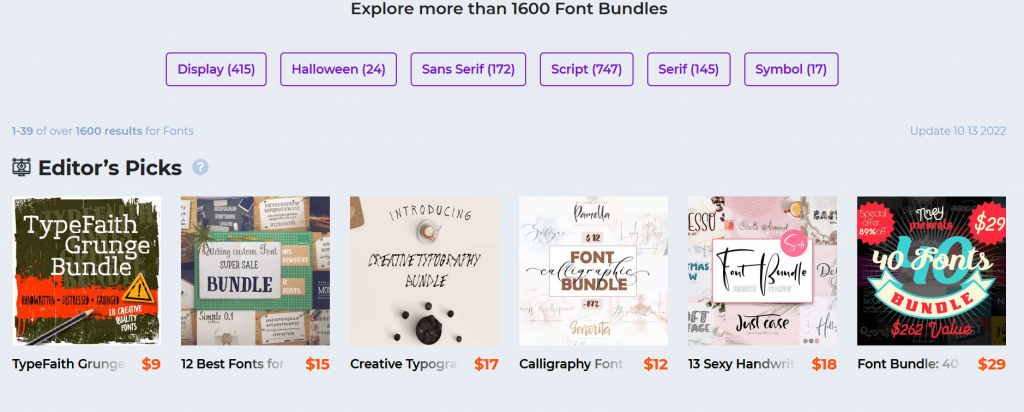This screenshot has width=1024, height=412.
Task: Open the TypeFaith Grunge Bundle thumbnail
Action: coord(86,271)
